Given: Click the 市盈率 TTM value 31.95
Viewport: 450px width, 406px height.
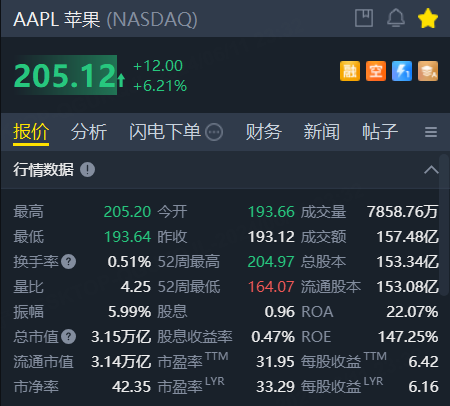Looking at the screenshot, I should coord(275,362).
